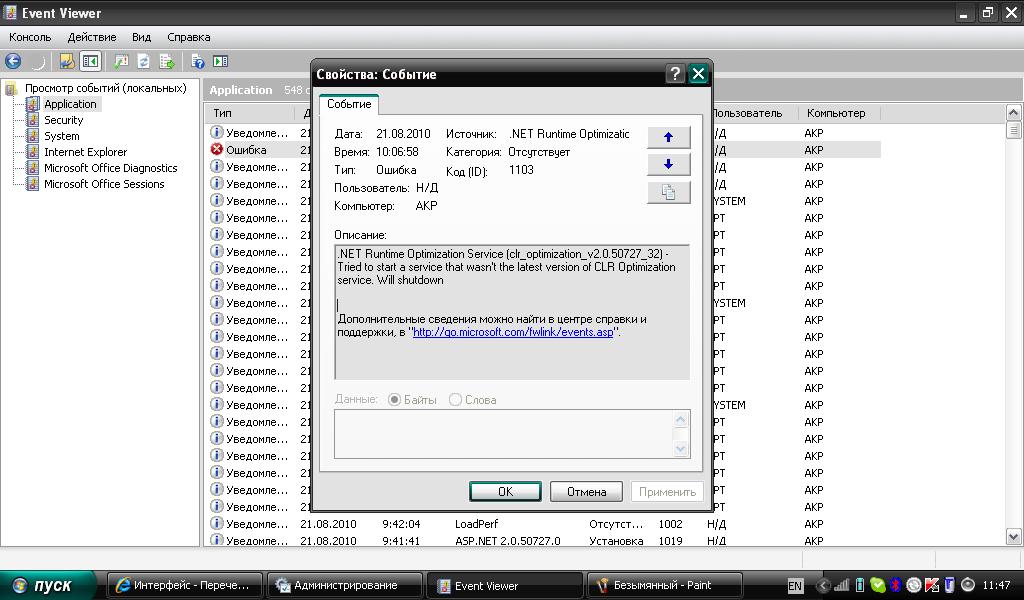1024x600 pixels.
Task: Select Microsoft Office Diagnostics log
Action: point(110,168)
